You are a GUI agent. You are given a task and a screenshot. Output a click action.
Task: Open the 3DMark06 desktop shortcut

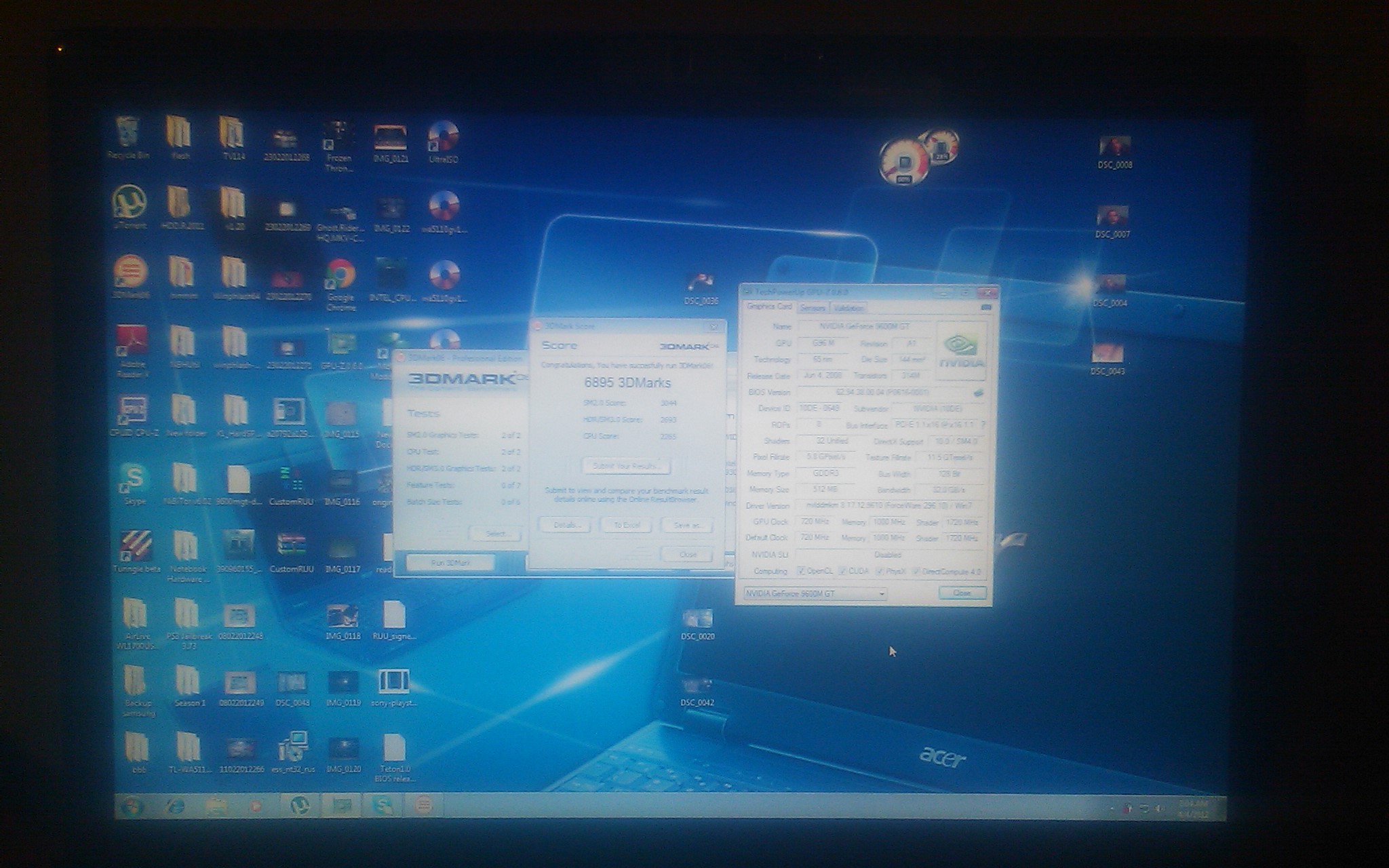click(130, 277)
